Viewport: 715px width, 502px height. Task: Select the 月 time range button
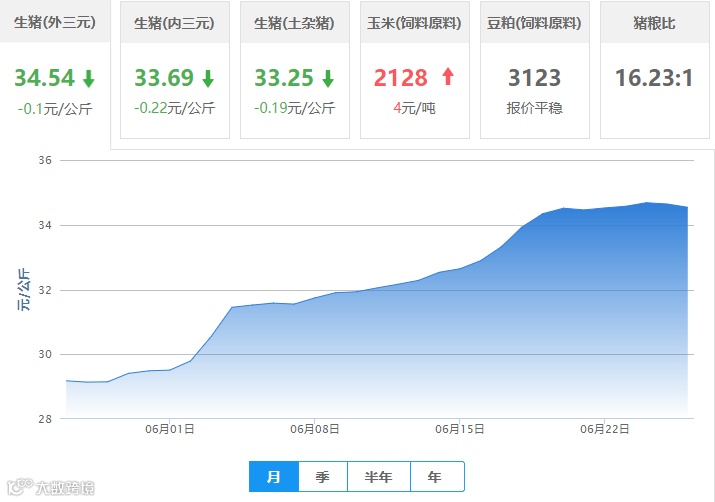coord(274,476)
